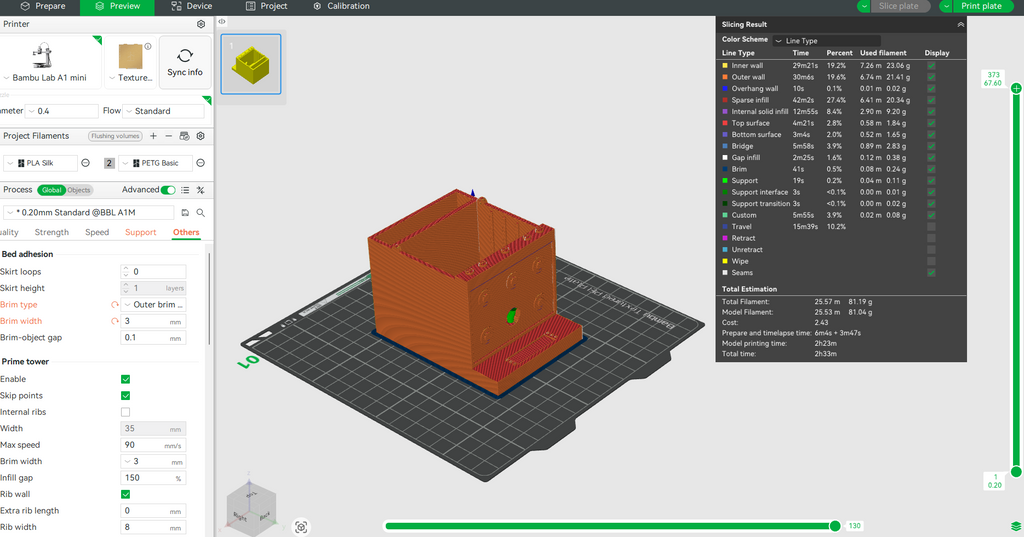Viewport: 1024px width, 537px height.
Task: Open the process preset 0.20mm Standard dropdown
Action: click(88, 213)
